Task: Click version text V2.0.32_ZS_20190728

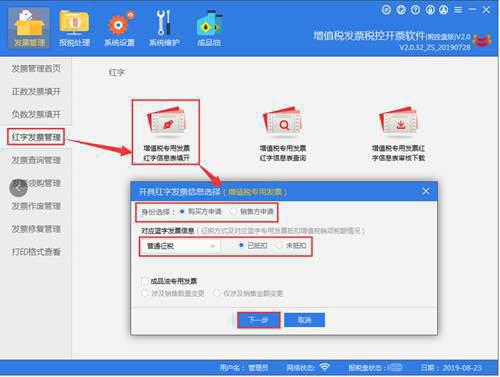Action: click(435, 48)
